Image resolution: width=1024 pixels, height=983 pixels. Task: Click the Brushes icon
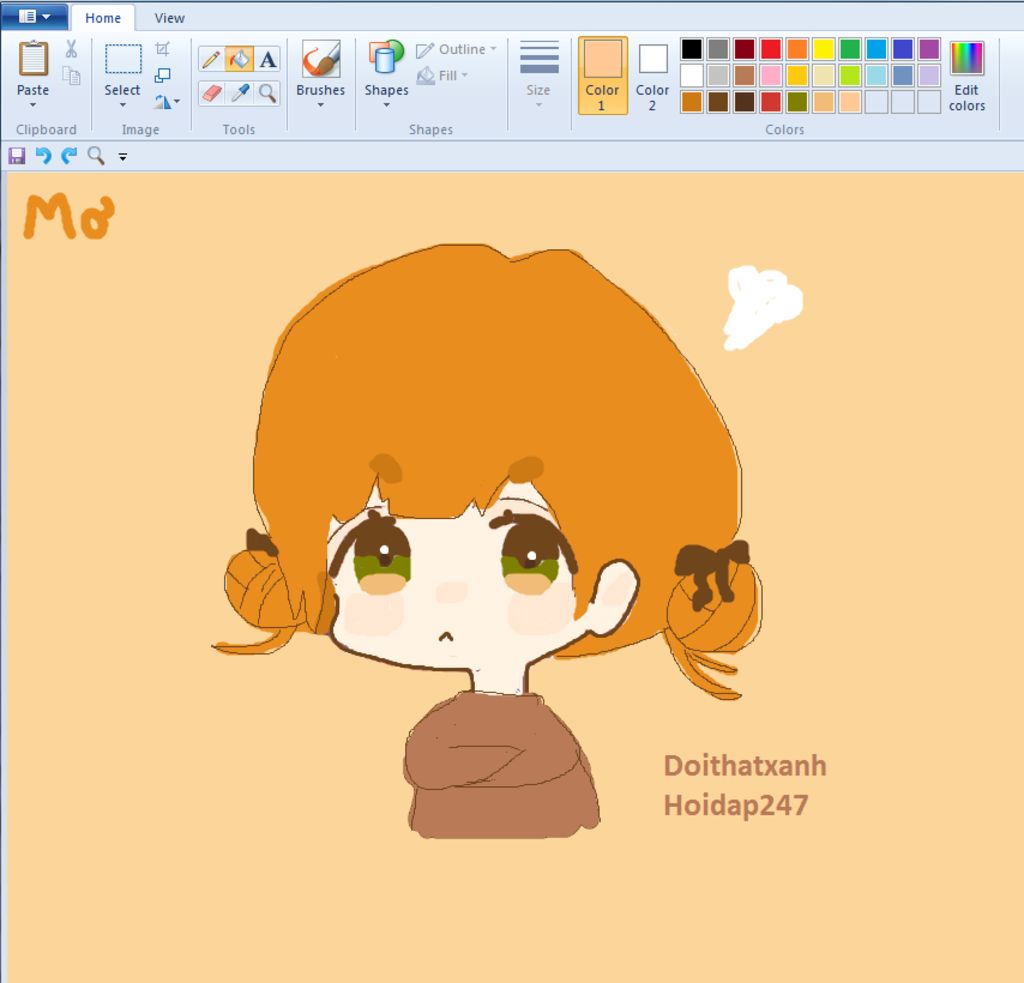321,59
